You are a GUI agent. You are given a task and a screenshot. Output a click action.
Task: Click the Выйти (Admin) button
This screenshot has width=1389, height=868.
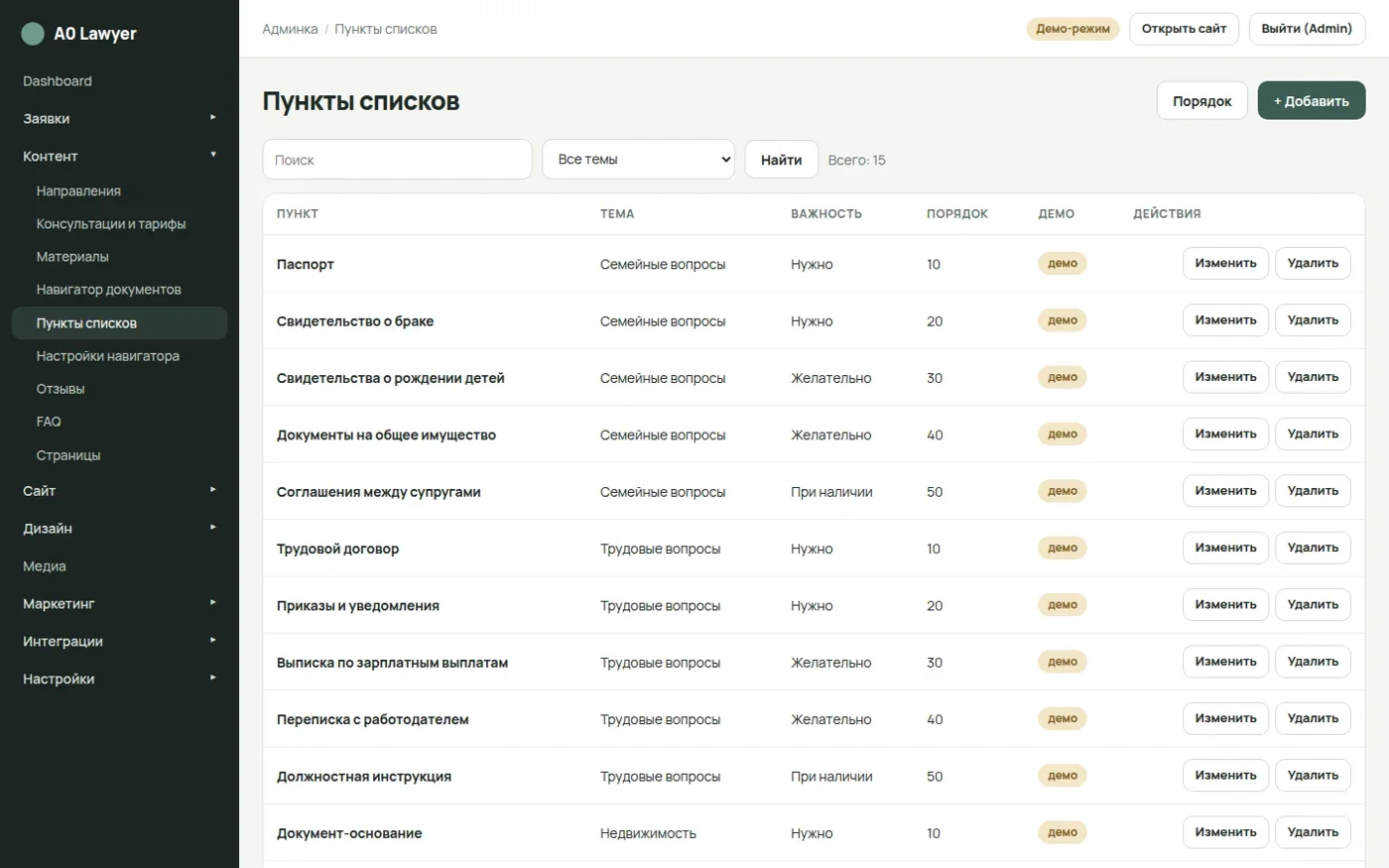click(1307, 29)
